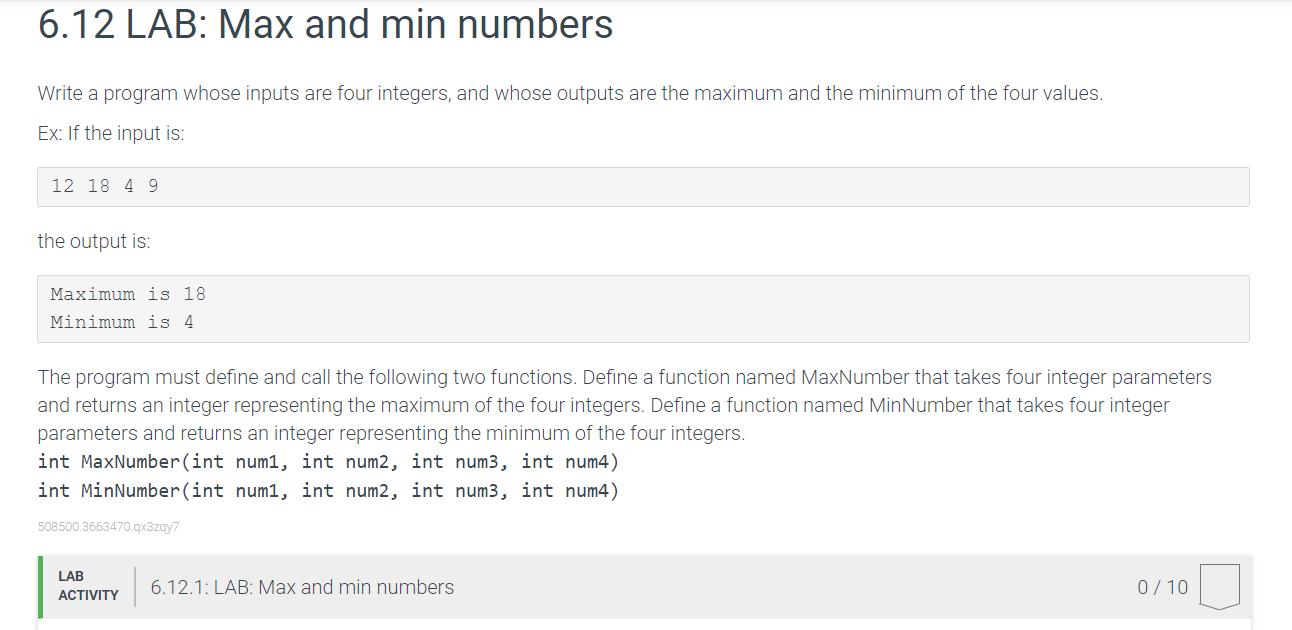Select the content ID 508500.3663470.qx3zqy7
The height and width of the screenshot is (630, 1292).
[108, 526]
